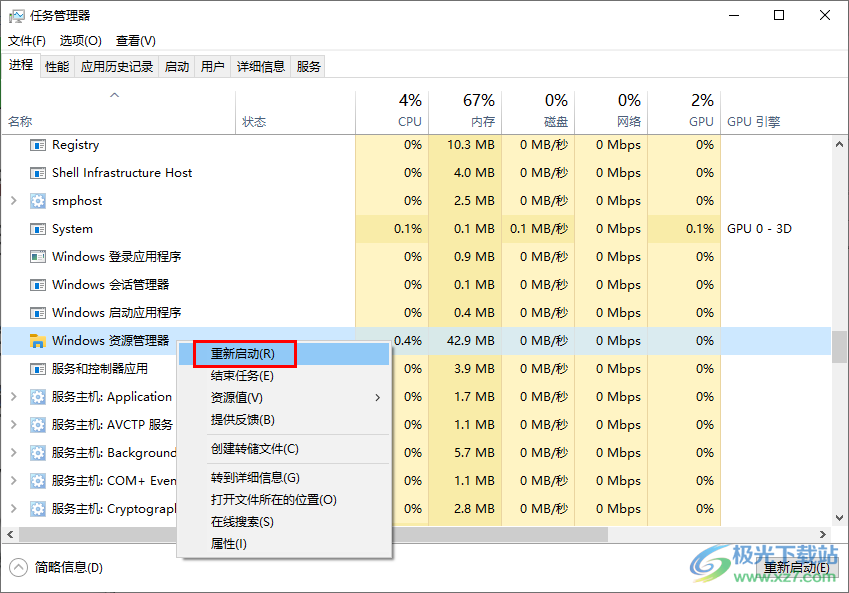Click the Task Manager title bar icon
This screenshot has width=849, height=593.
click(17, 16)
